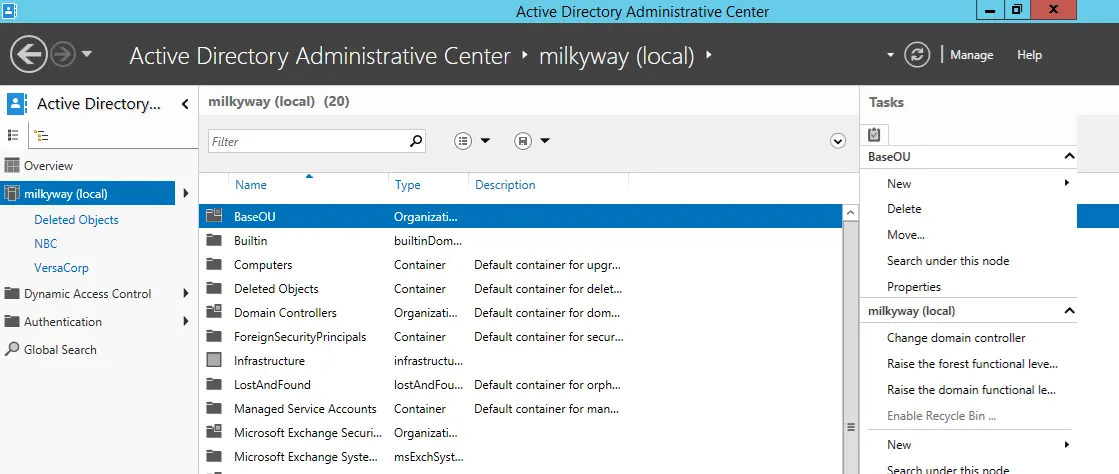
Task: Select the Authentication node
Action: (x=63, y=321)
